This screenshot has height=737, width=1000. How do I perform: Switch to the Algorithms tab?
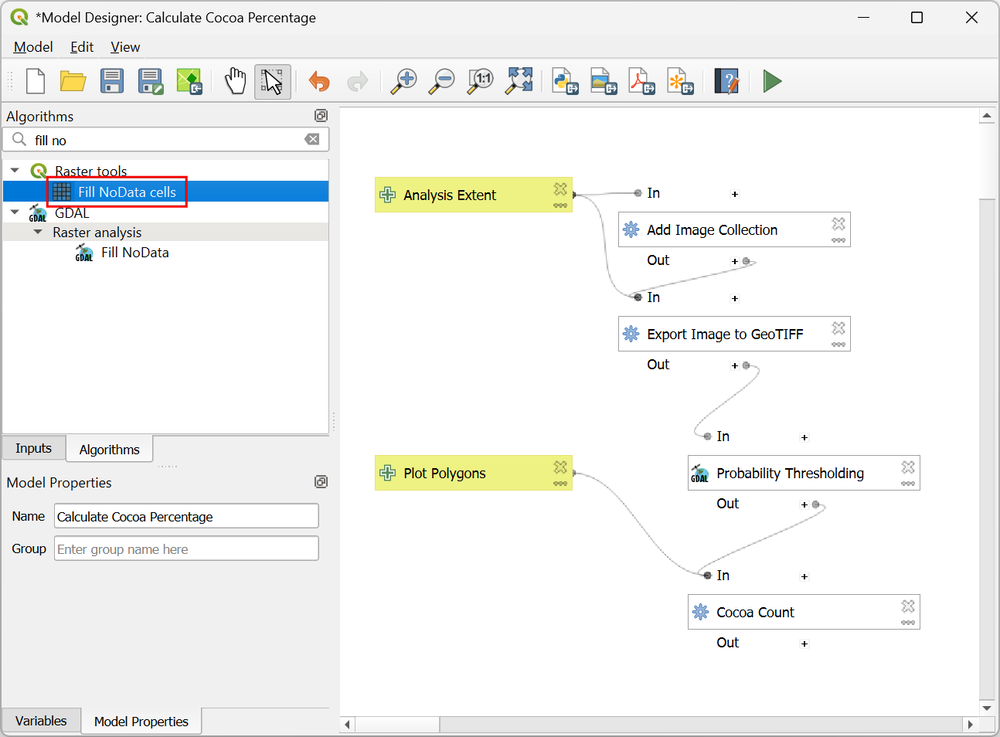coord(109,449)
